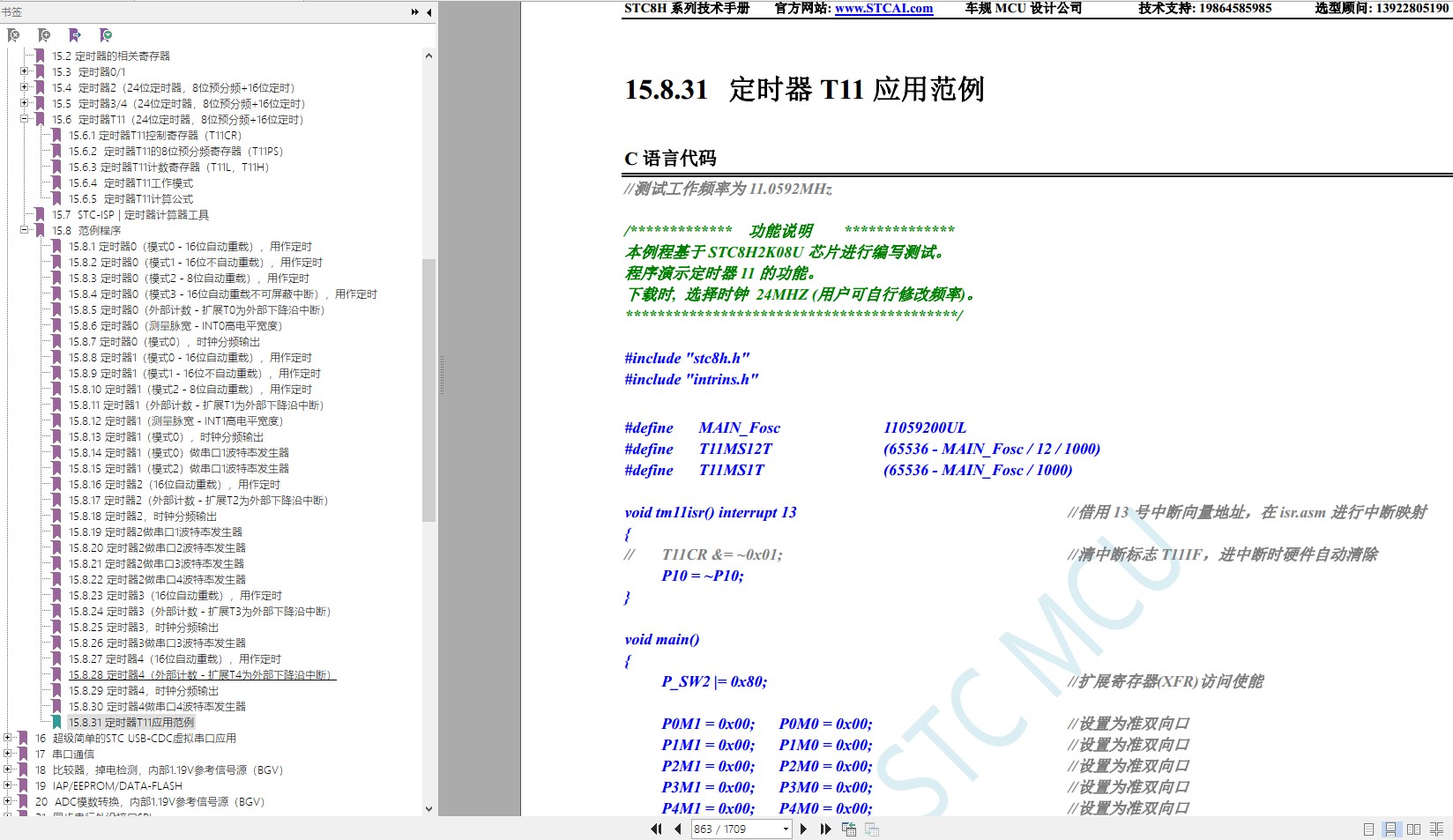
Task: Go to the next page
Action: (x=803, y=829)
